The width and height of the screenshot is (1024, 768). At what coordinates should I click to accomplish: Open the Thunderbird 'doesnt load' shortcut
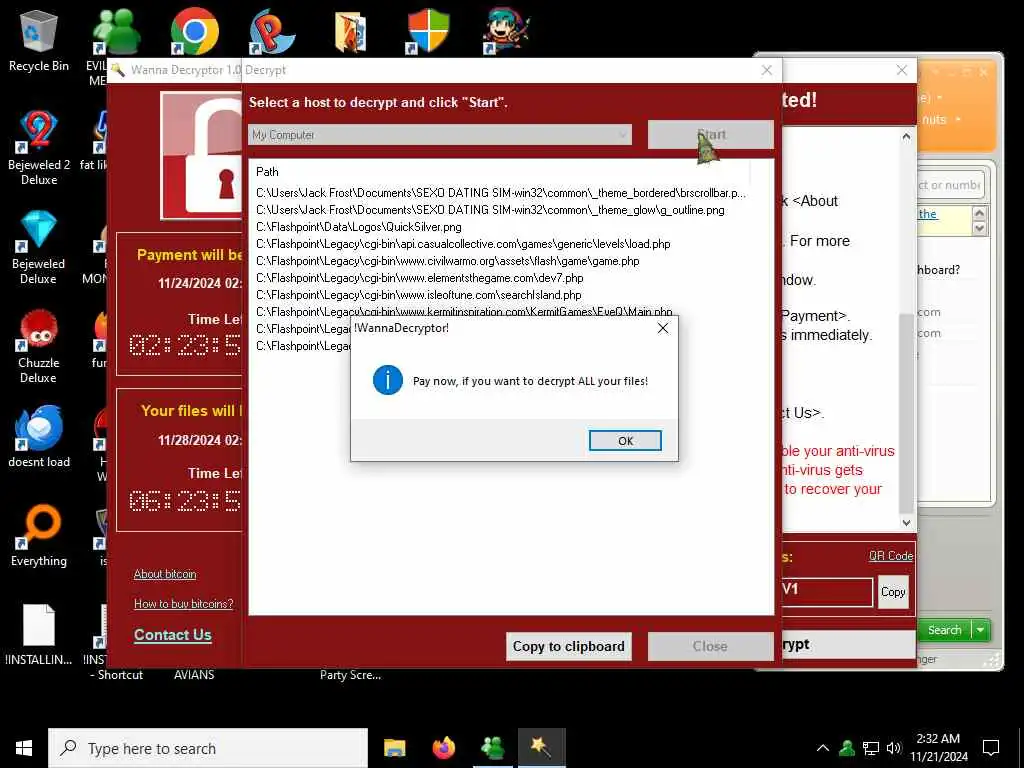point(39,436)
